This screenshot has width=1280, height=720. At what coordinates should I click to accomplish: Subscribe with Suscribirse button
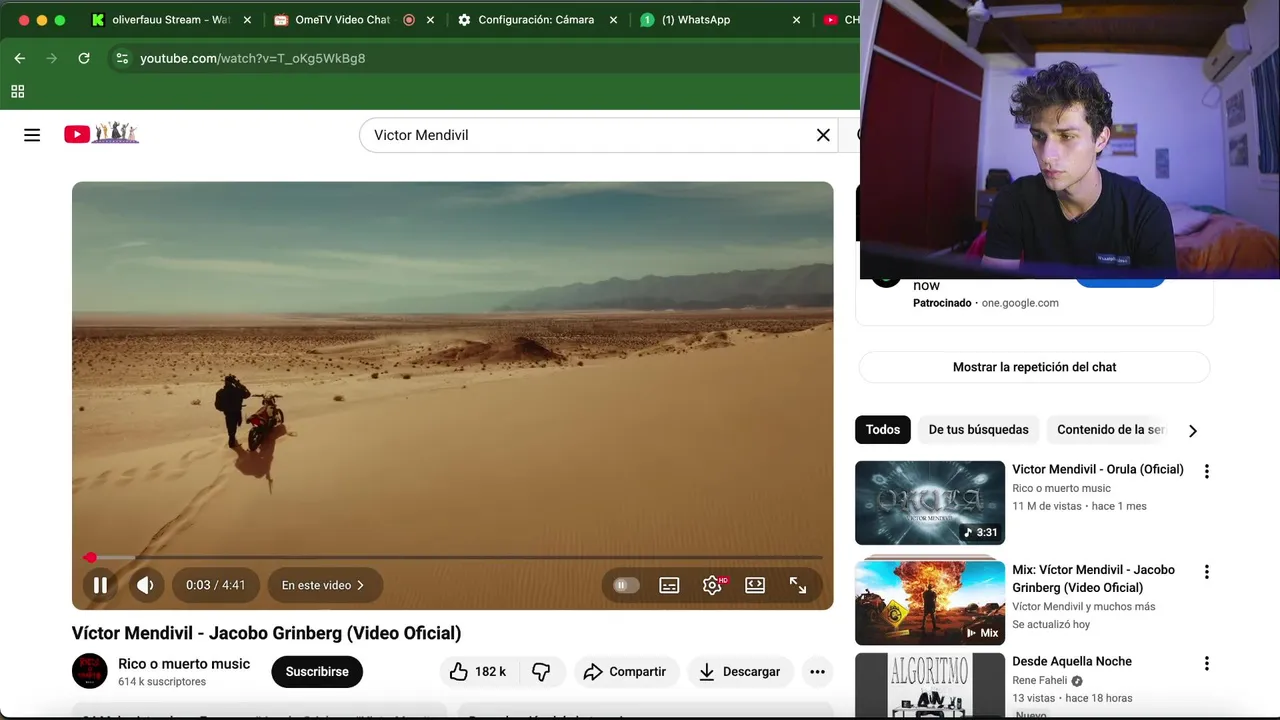[317, 672]
